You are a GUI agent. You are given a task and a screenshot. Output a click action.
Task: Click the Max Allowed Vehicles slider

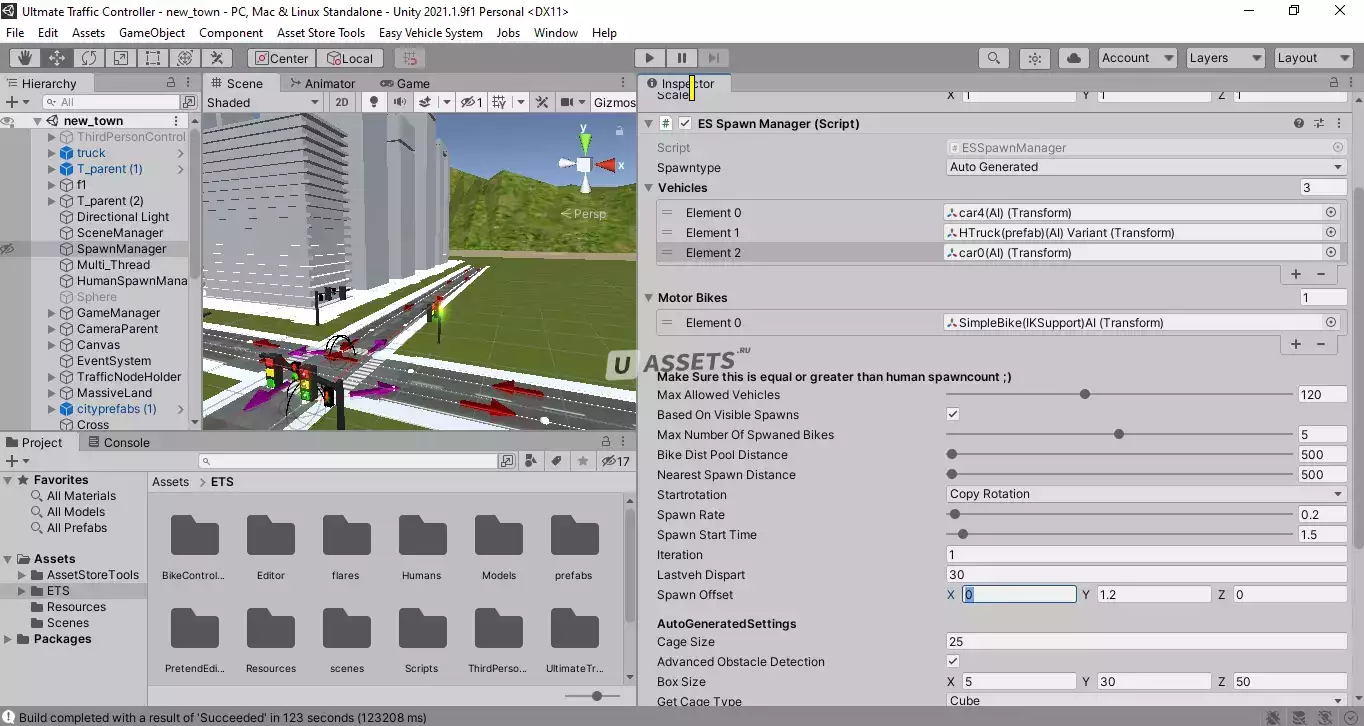pos(1119,394)
